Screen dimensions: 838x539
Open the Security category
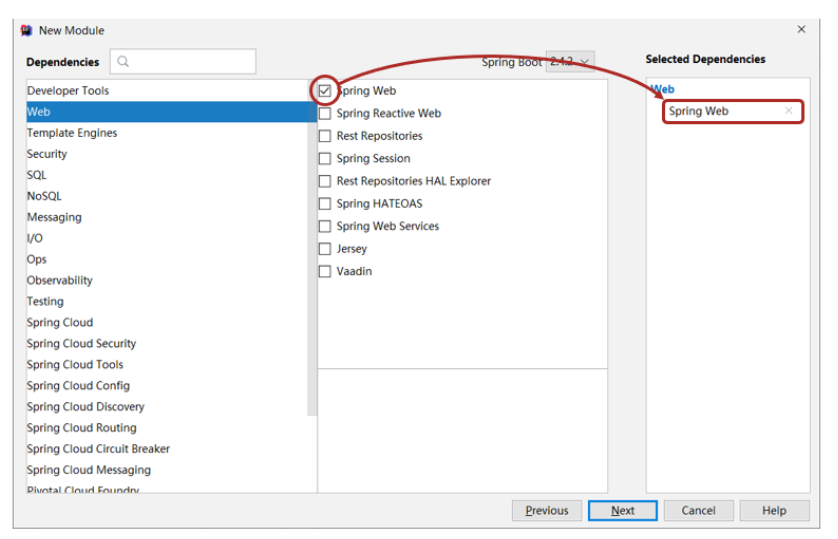167,154
